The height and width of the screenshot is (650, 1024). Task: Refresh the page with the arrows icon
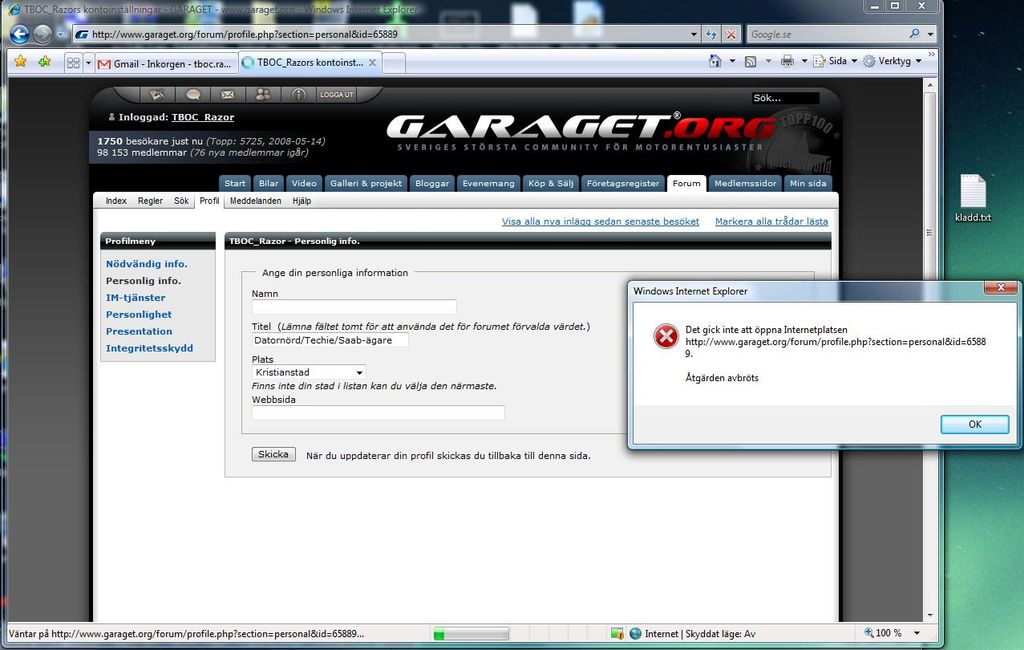click(x=711, y=34)
